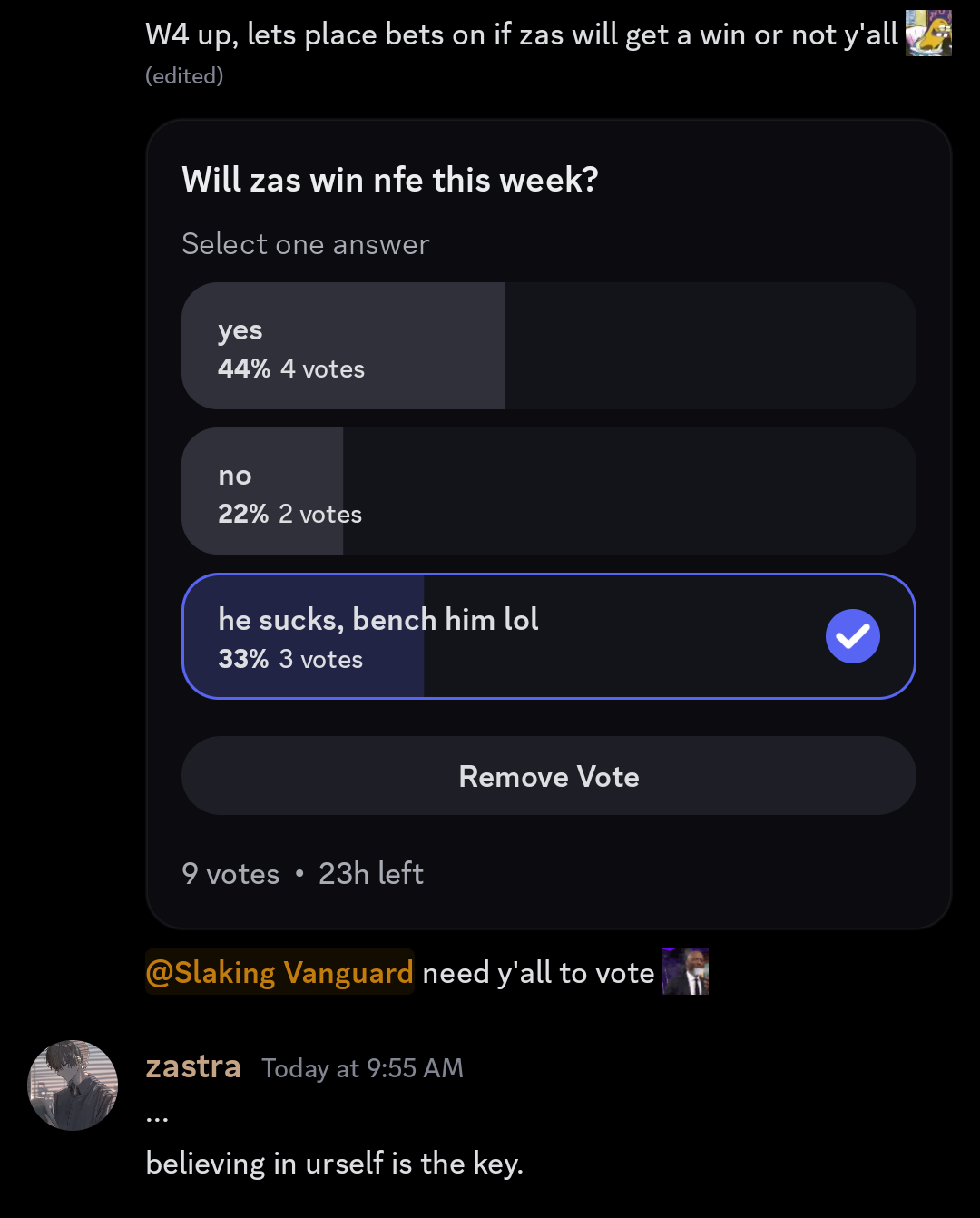Click the "Today at 9:55 AM" timestamp
Image resolution: width=980 pixels, height=1218 pixels.
[362, 1068]
